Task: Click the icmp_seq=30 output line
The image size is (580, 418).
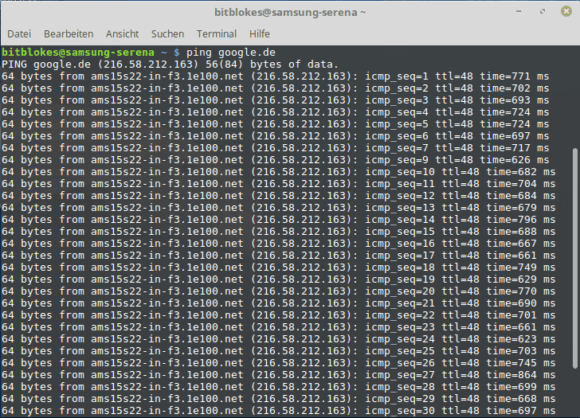Action: [279, 411]
